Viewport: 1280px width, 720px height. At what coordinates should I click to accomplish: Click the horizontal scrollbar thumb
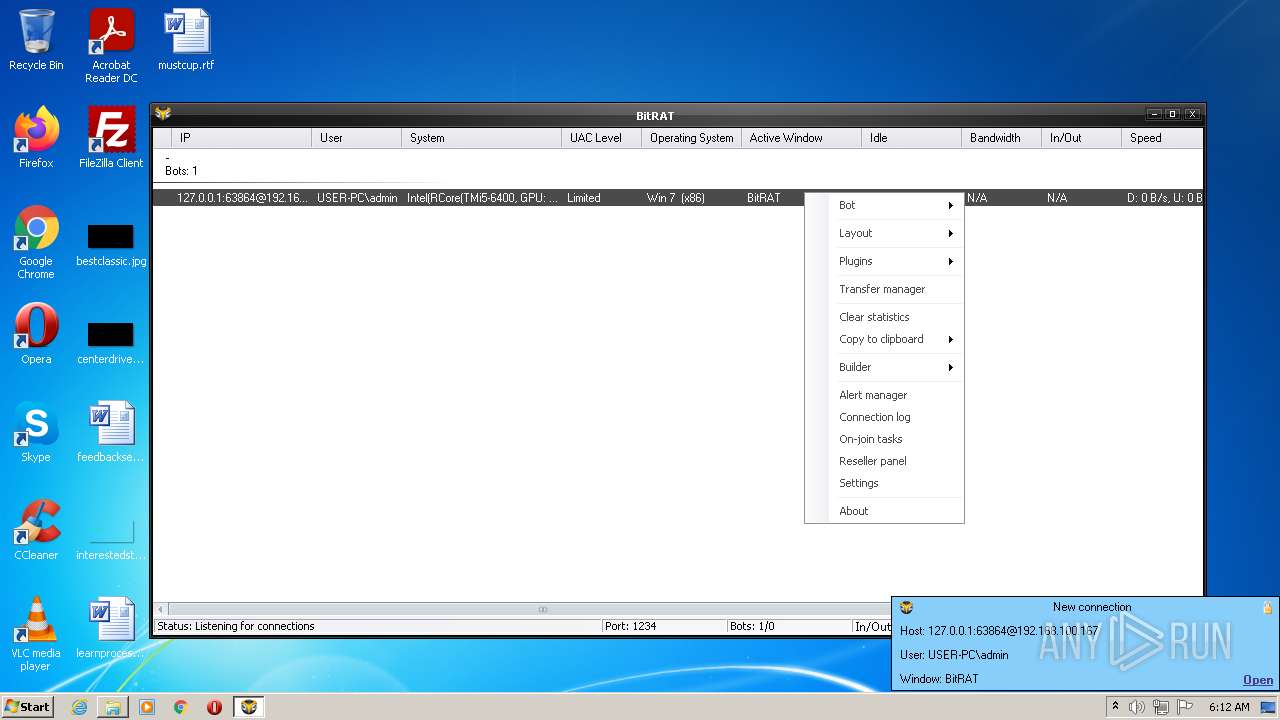542,609
